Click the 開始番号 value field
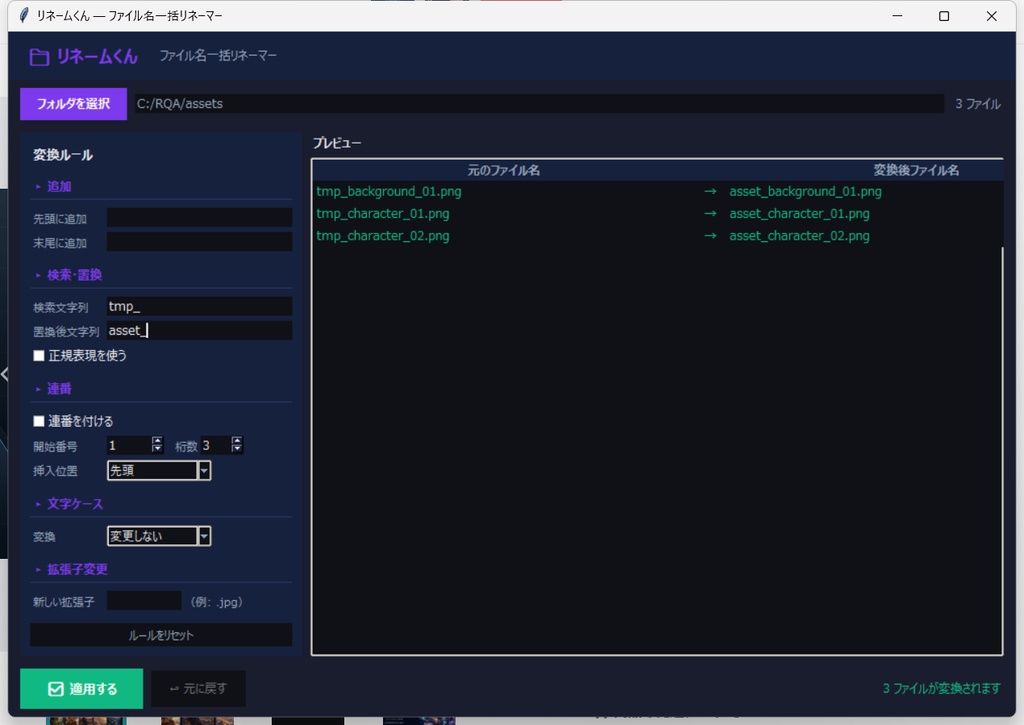The image size is (1024, 725). point(129,445)
